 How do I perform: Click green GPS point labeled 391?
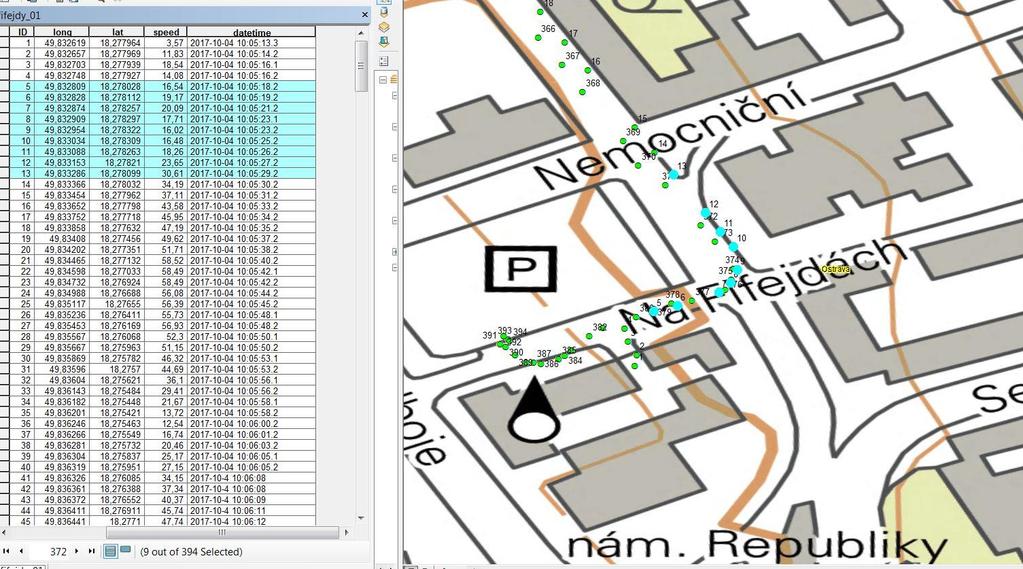pos(500,344)
